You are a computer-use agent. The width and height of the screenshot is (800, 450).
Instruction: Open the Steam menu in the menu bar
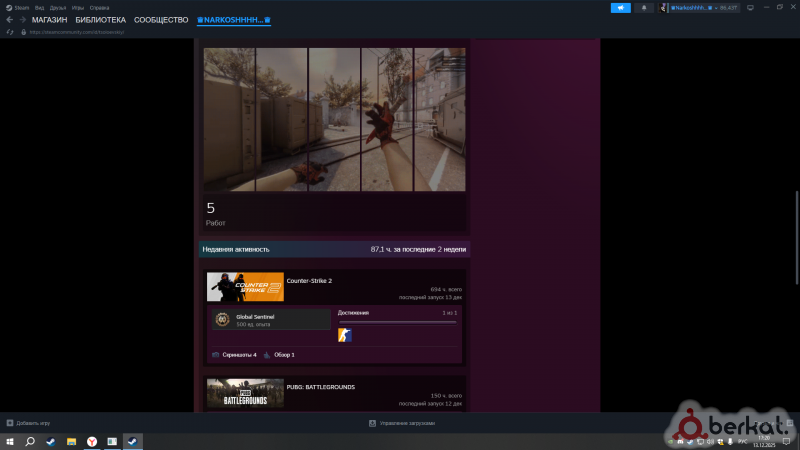tap(20, 7)
